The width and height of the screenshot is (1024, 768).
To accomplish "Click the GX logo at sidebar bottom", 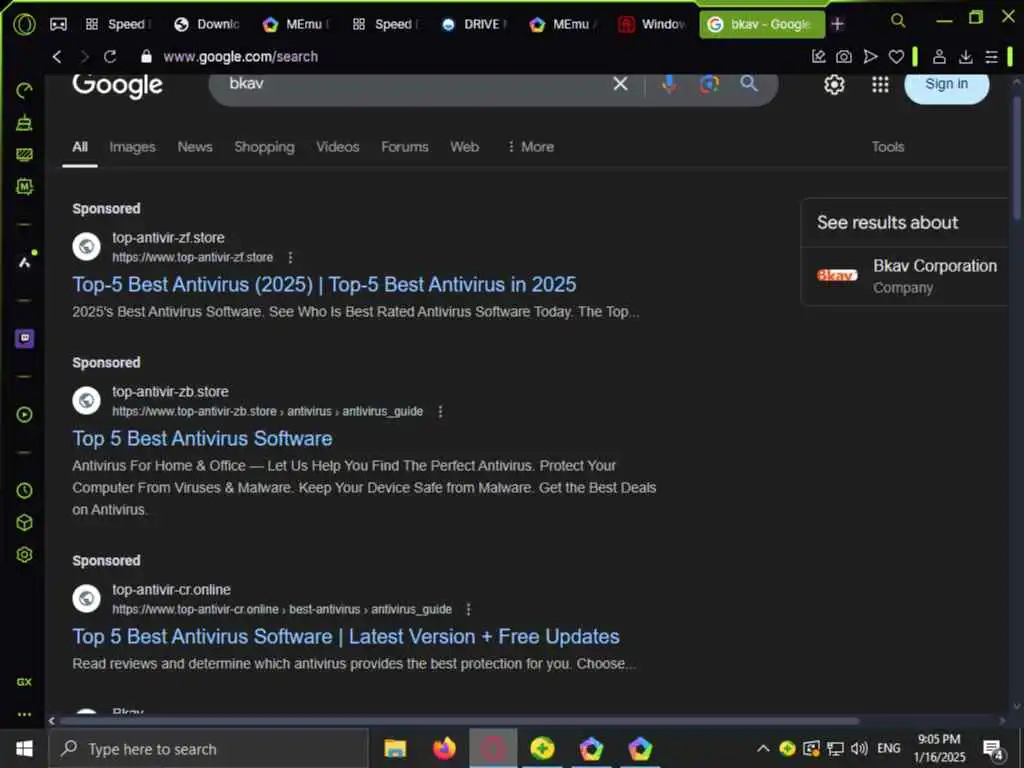I will coord(24,682).
